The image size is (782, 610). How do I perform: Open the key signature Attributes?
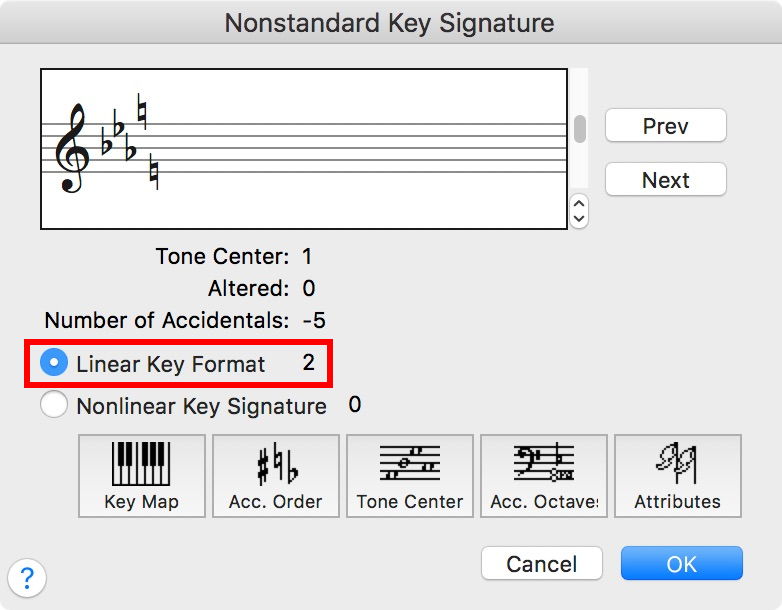(x=677, y=475)
